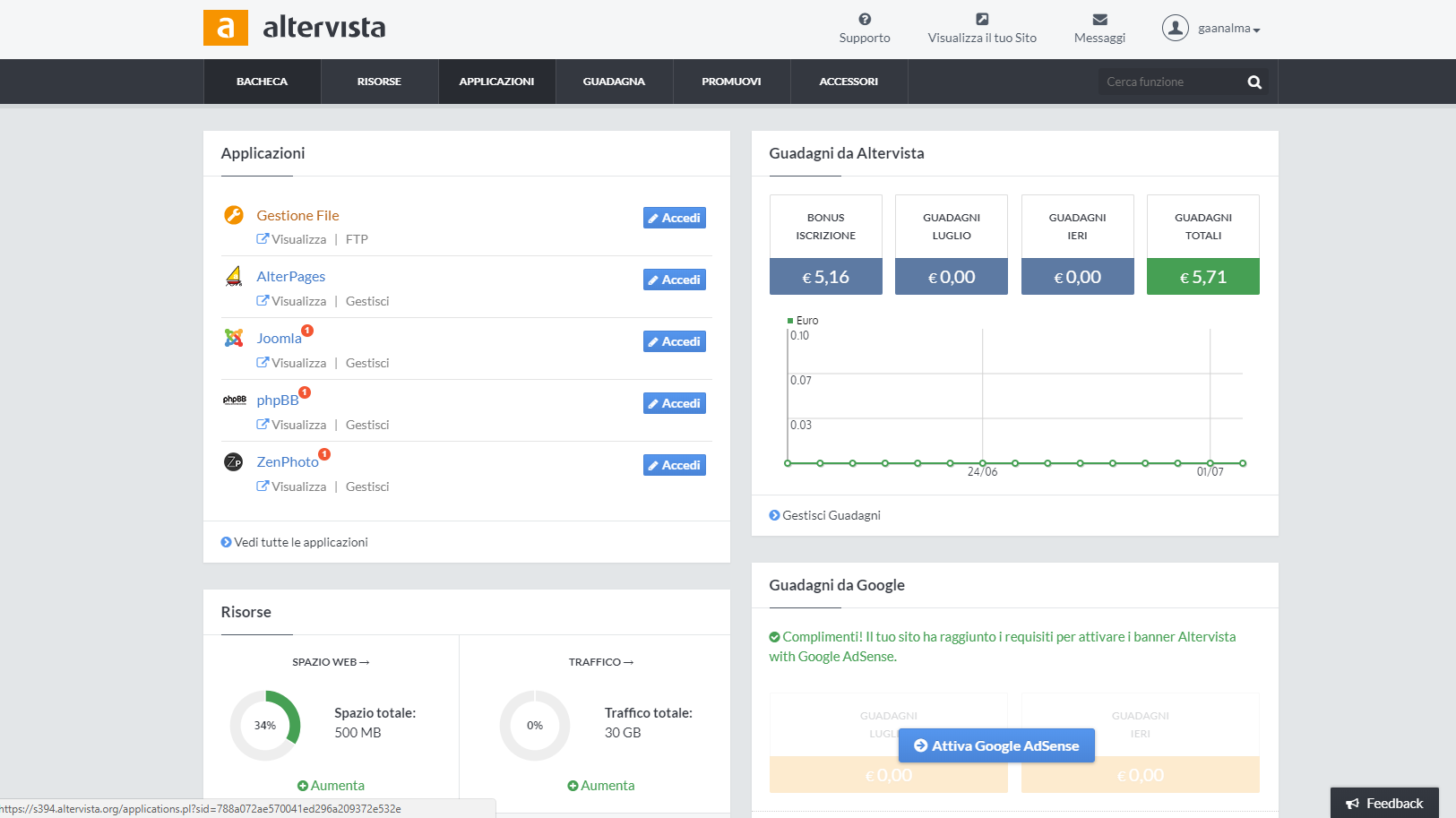This screenshot has width=1456, height=818.
Task: Click Accedi for AlterPages
Action: click(x=675, y=280)
